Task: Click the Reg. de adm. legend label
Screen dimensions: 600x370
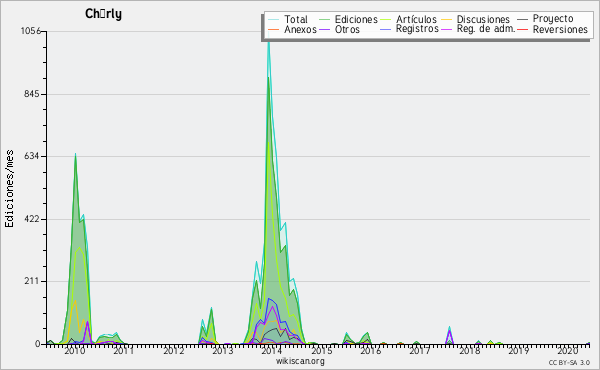Action: [x=486, y=29]
